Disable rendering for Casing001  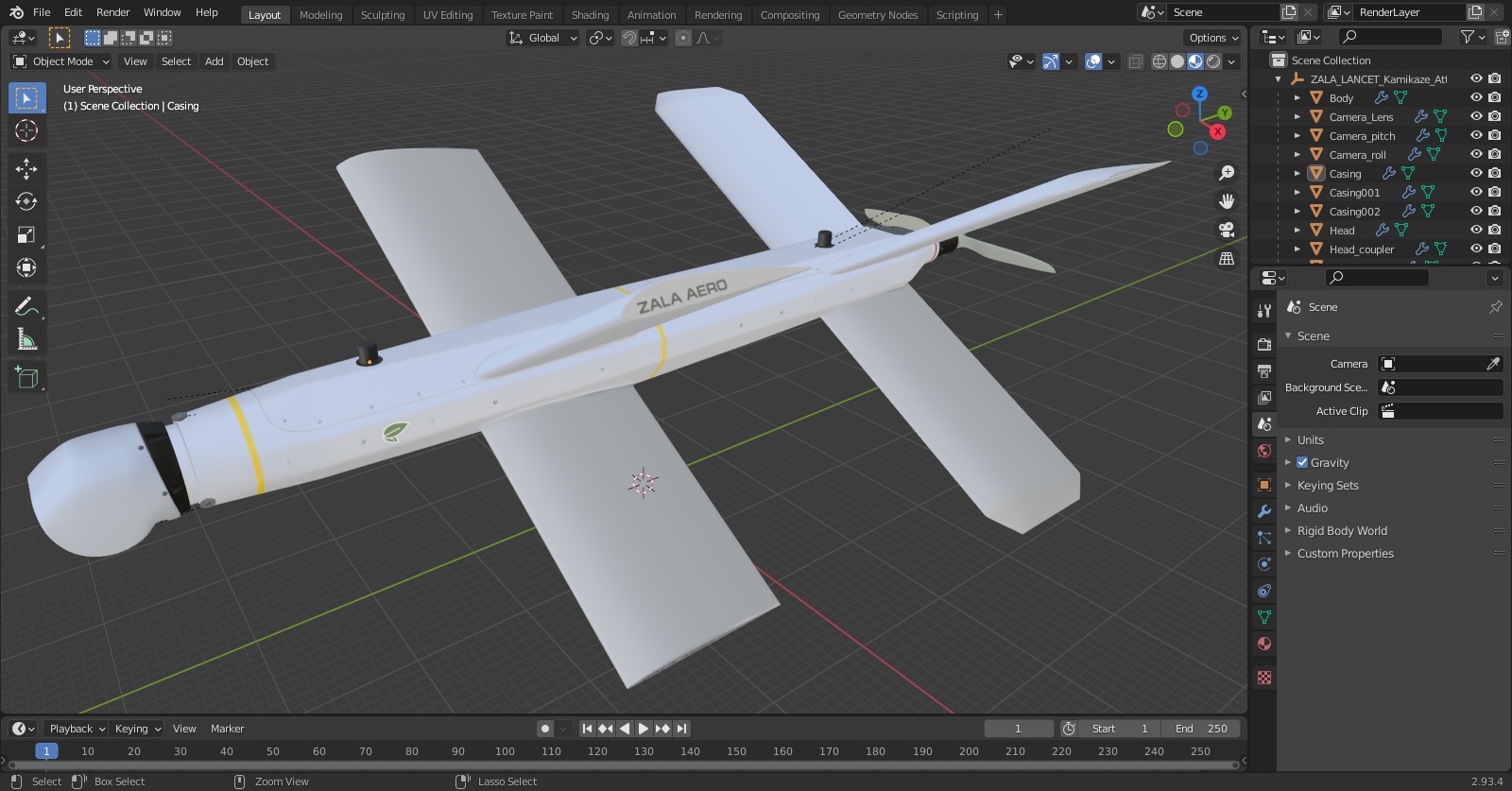(1495, 192)
